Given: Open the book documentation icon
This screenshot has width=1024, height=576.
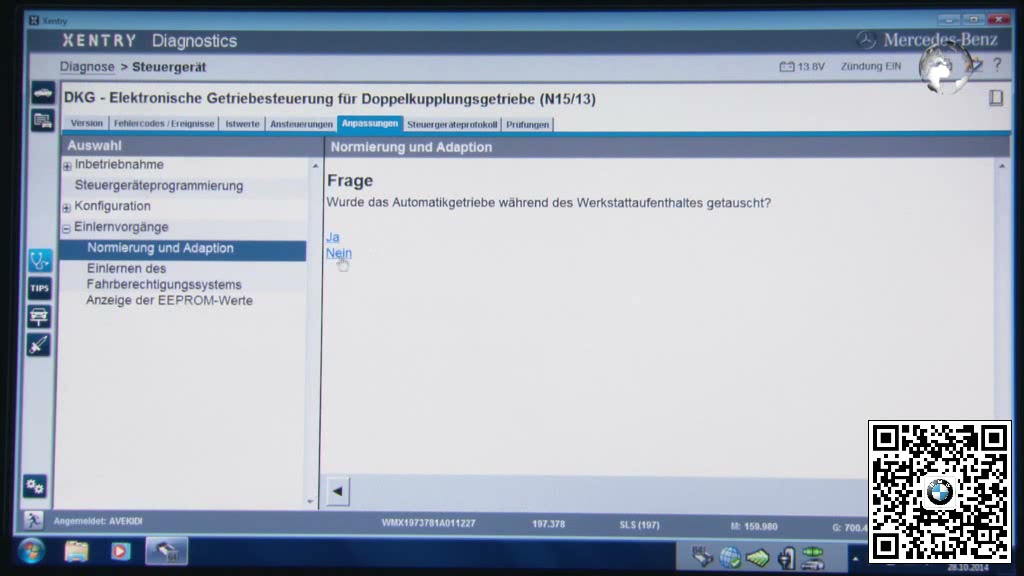Looking at the screenshot, I should [x=995, y=98].
